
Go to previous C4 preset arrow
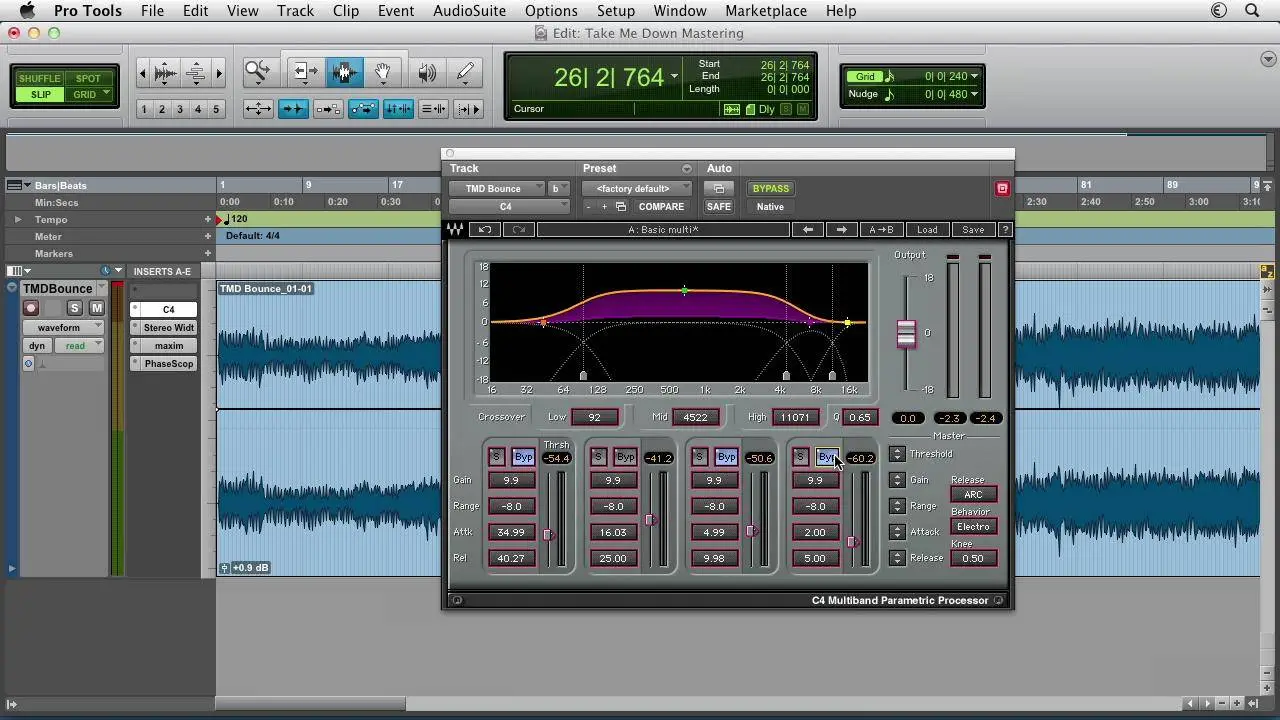click(x=808, y=230)
